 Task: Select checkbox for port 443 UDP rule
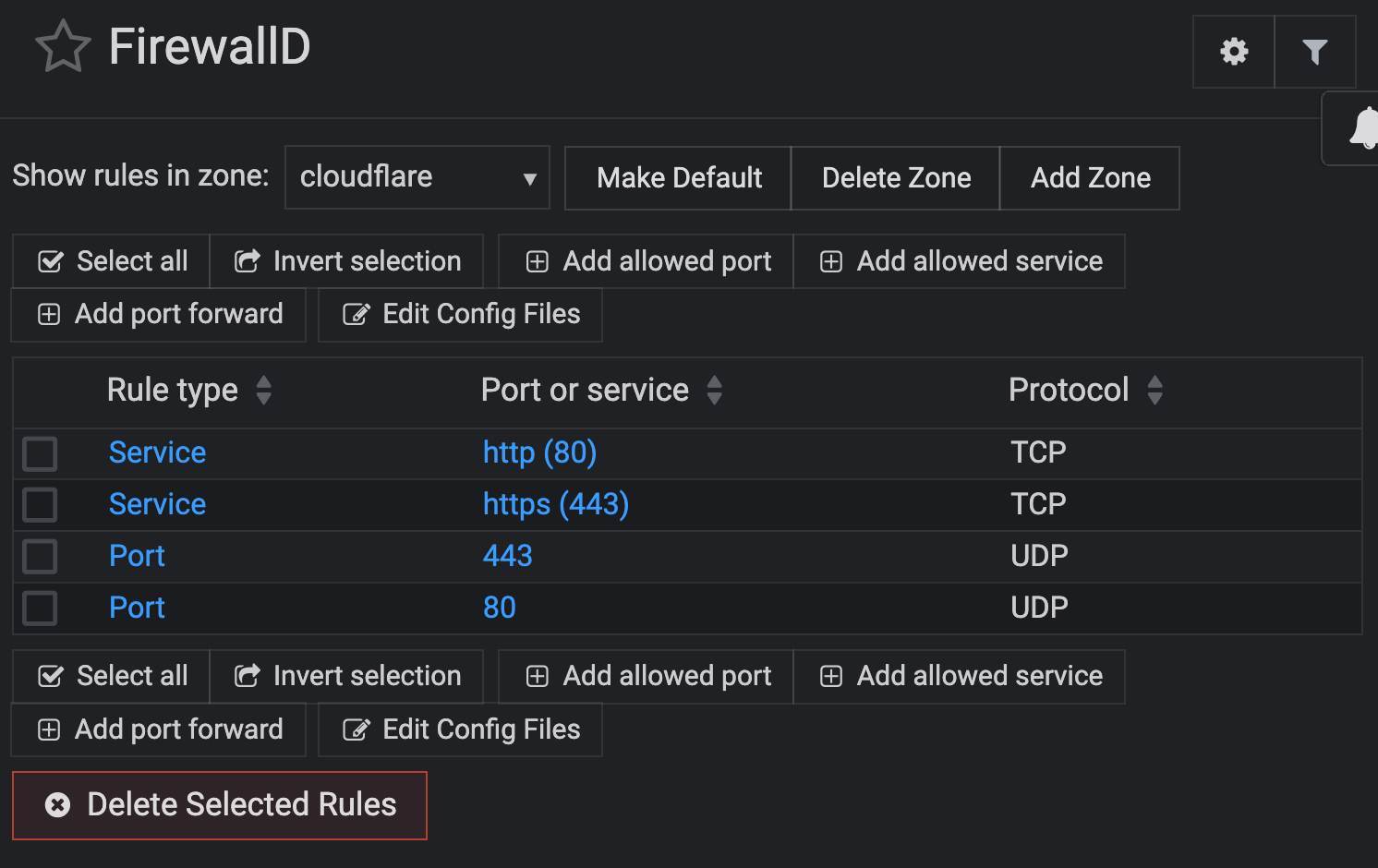click(x=41, y=557)
